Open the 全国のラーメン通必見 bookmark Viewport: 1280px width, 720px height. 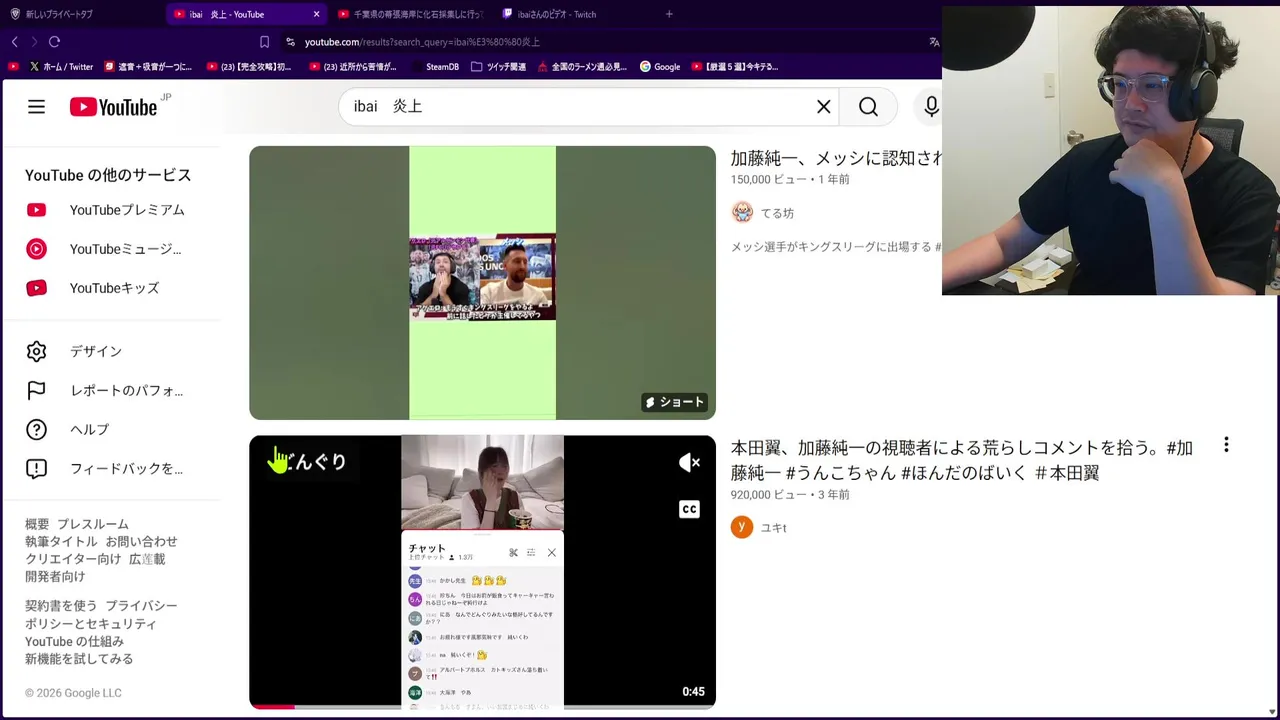coord(582,67)
